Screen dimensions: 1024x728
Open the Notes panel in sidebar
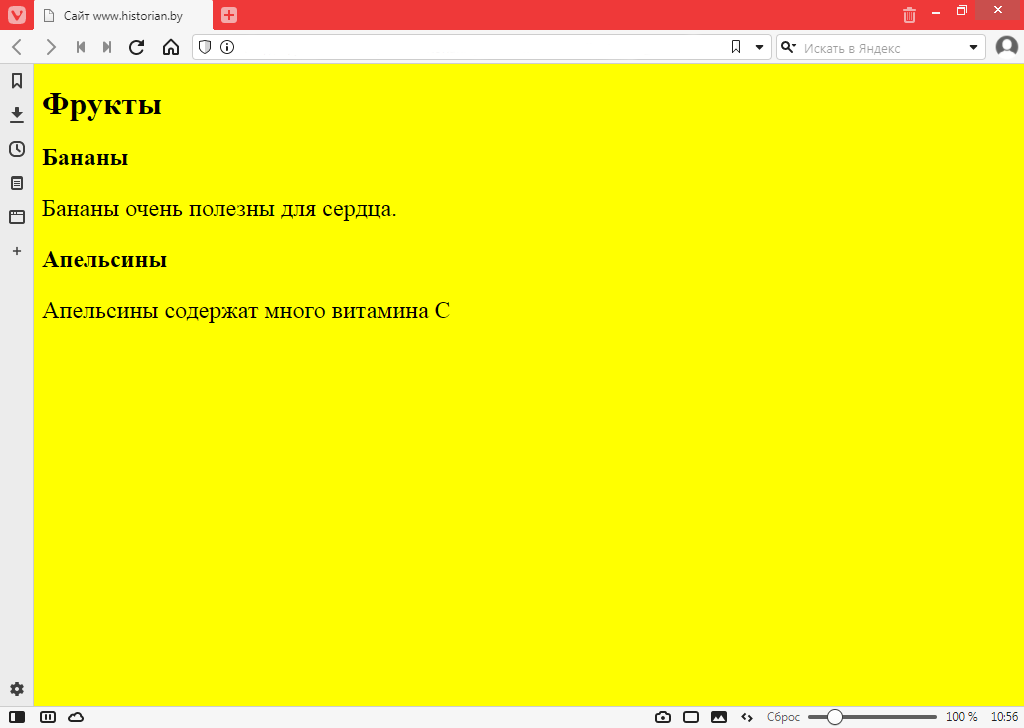[x=17, y=183]
